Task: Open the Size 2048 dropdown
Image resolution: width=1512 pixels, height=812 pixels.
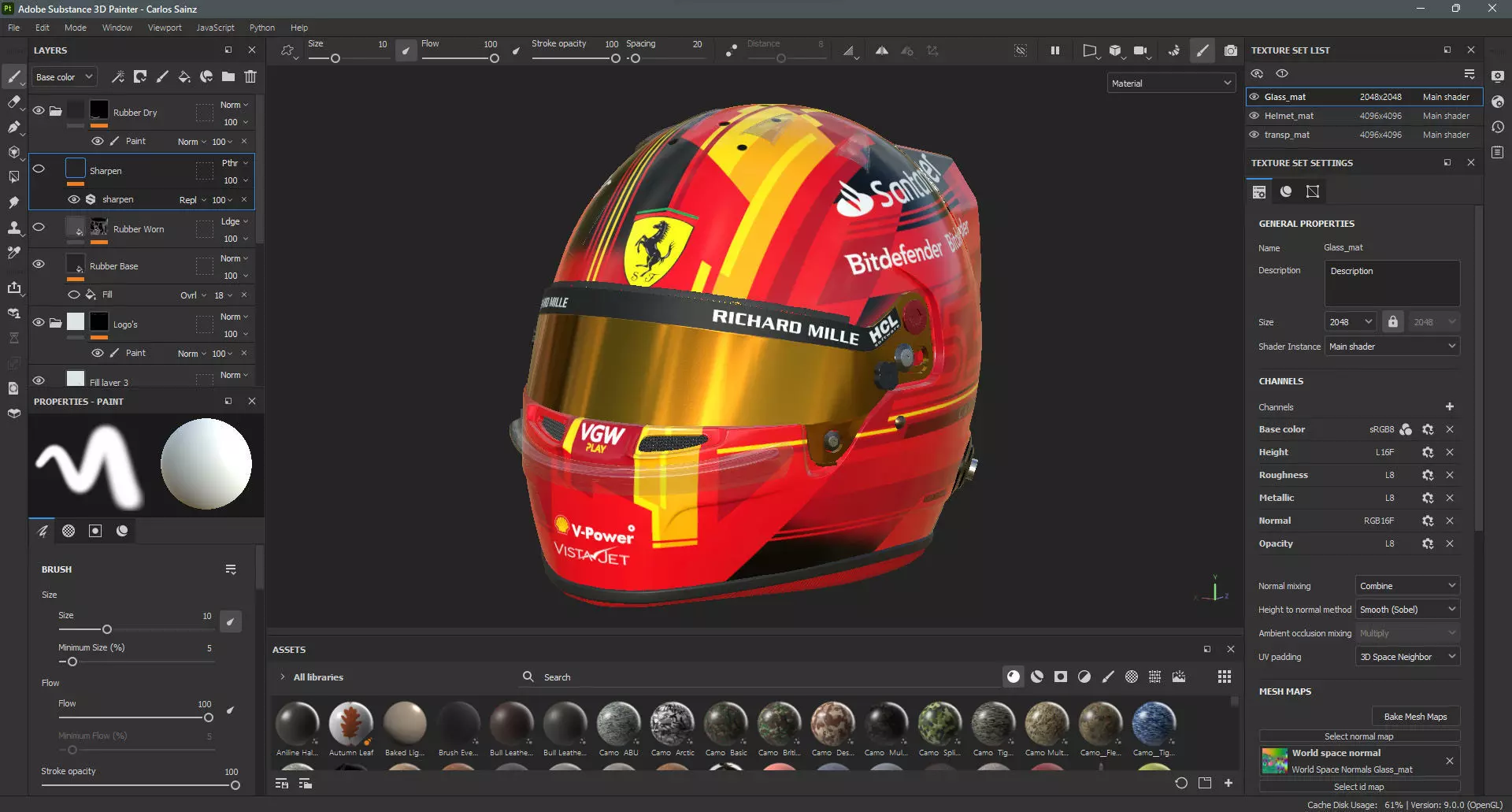Action: click(1351, 321)
